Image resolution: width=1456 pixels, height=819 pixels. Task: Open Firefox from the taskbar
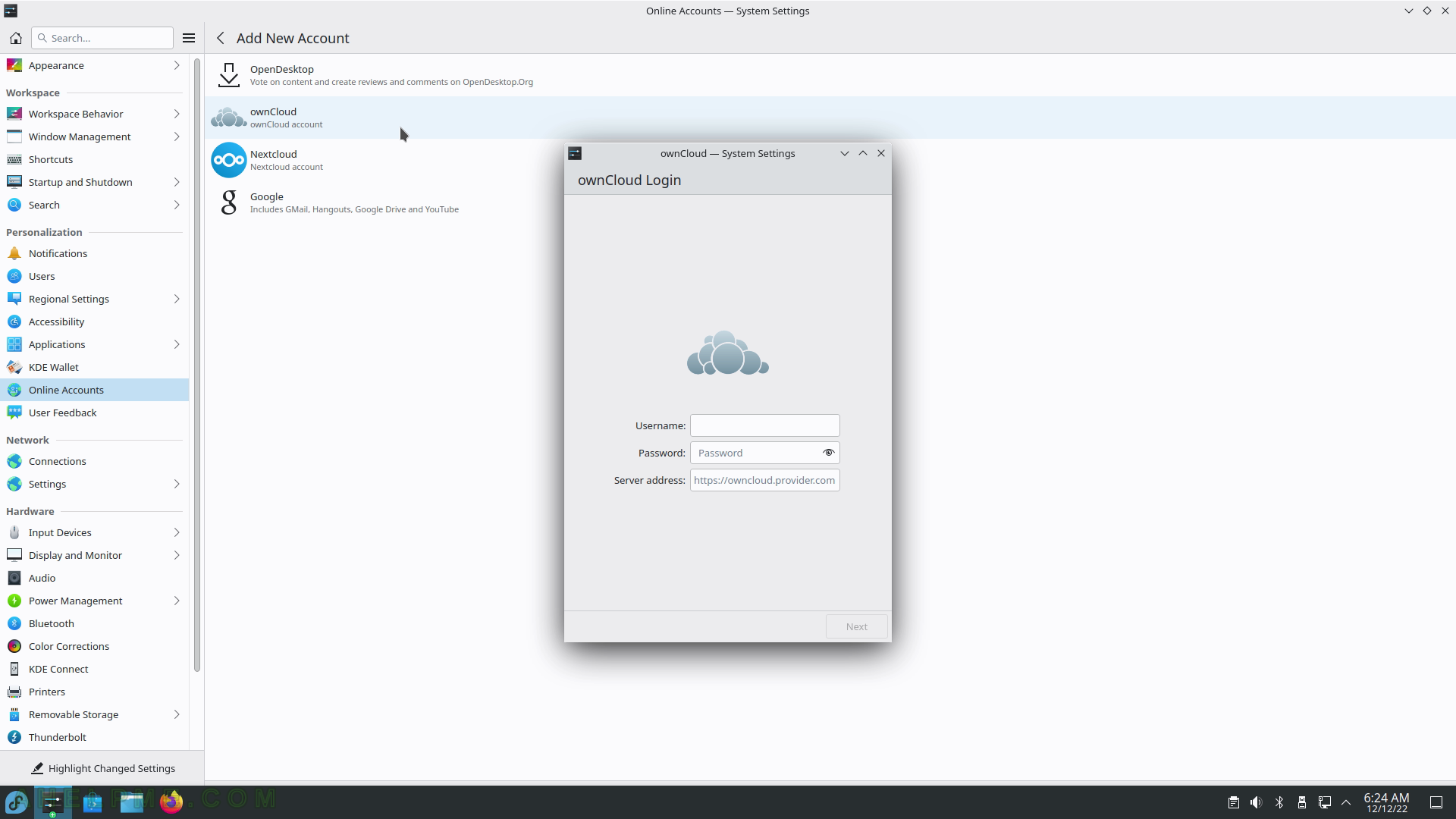click(x=171, y=802)
